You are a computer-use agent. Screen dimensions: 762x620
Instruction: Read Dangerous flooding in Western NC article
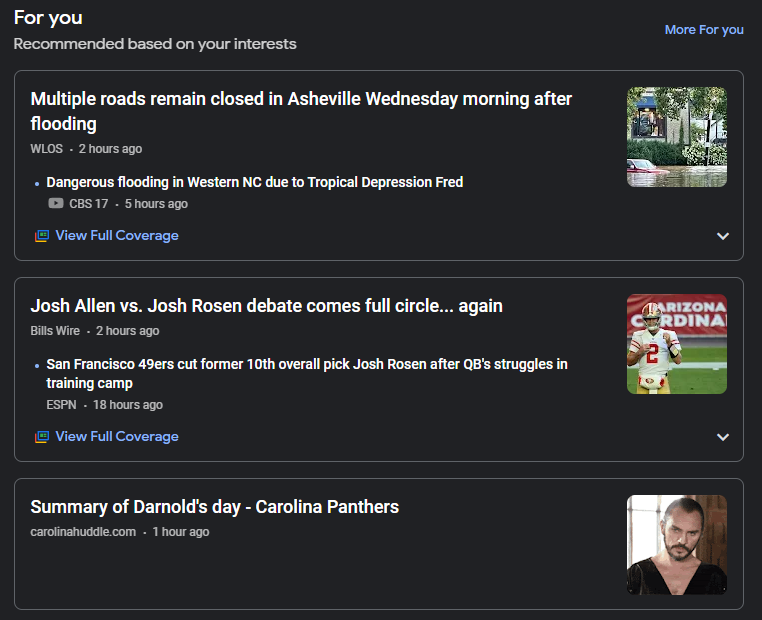tap(254, 182)
